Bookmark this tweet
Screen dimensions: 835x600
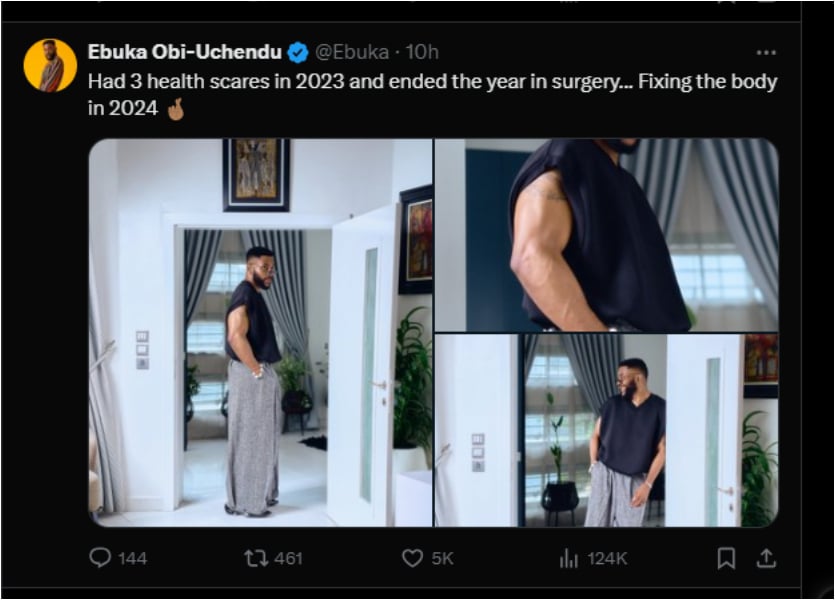pos(727,558)
